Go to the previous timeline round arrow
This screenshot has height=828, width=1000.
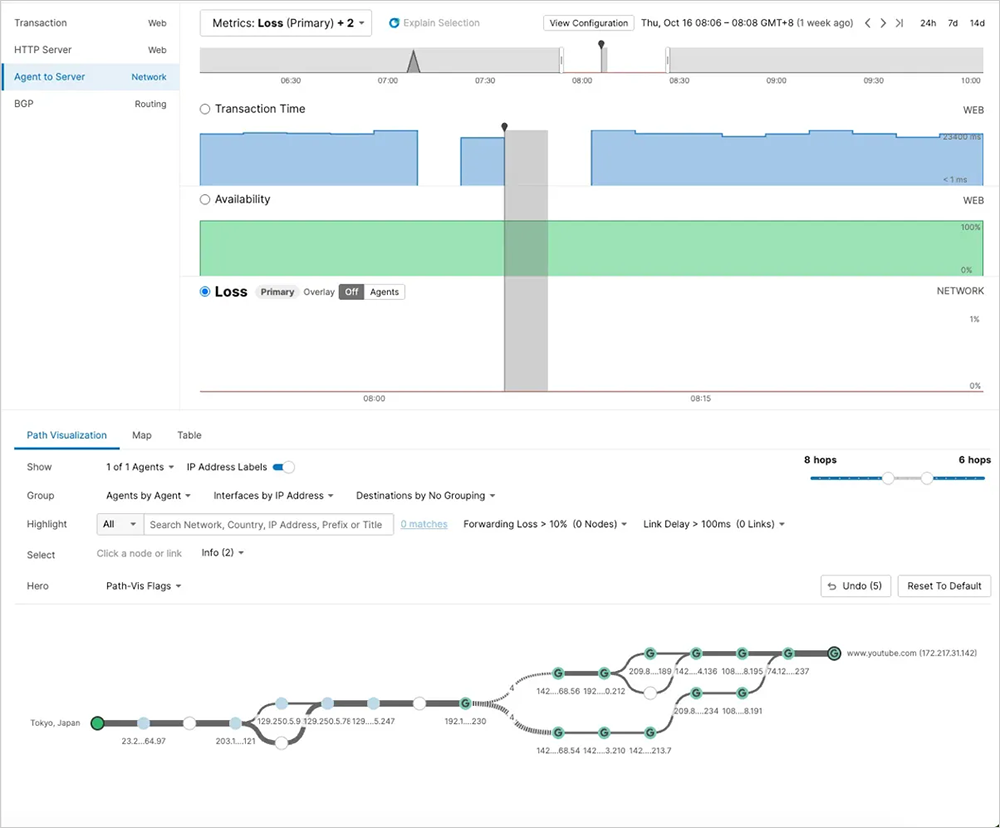click(x=867, y=22)
